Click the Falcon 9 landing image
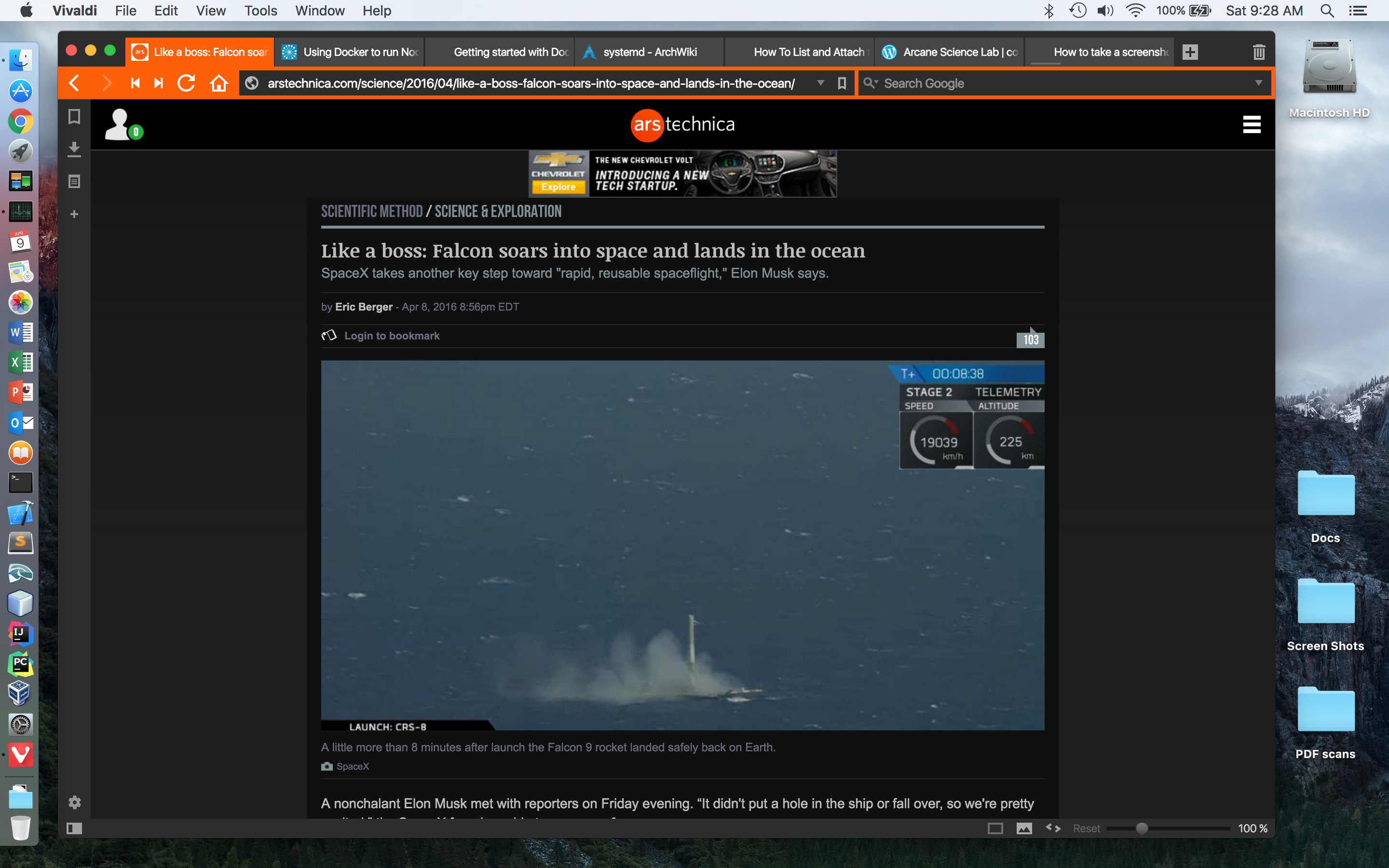This screenshot has width=1389, height=868. [682, 545]
